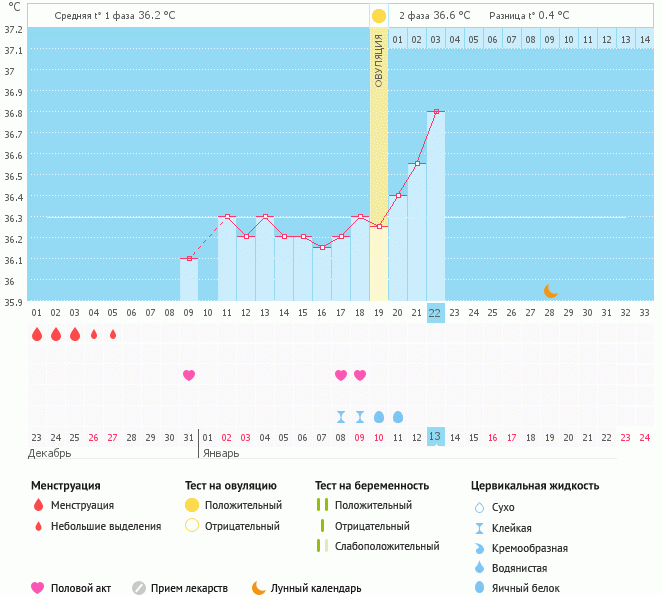
Task: Click the 'Лунный календарь' moon legend icon
Action: click(258, 588)
